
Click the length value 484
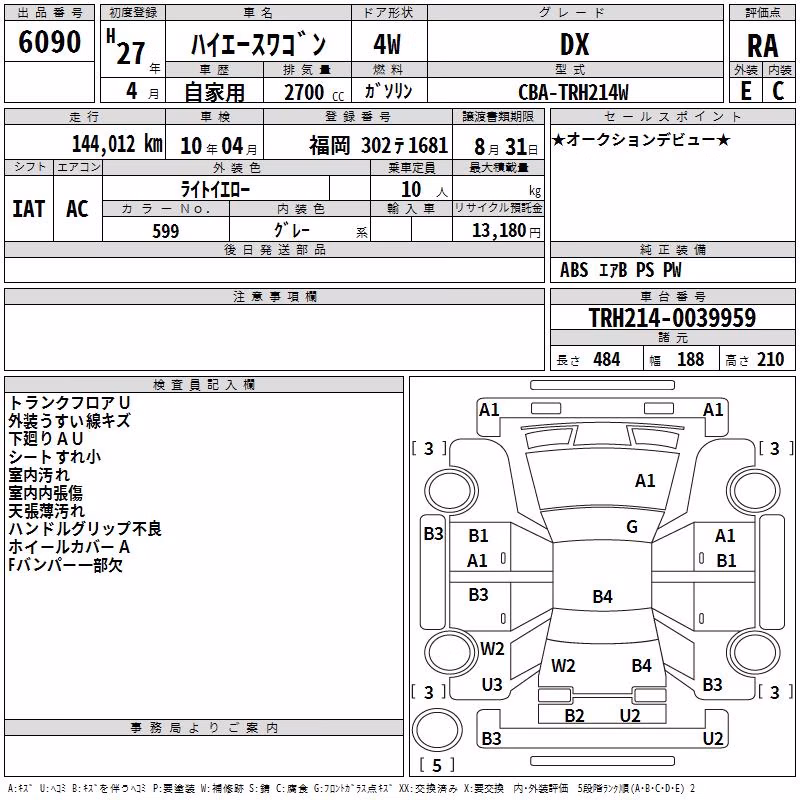coord(607,359)
